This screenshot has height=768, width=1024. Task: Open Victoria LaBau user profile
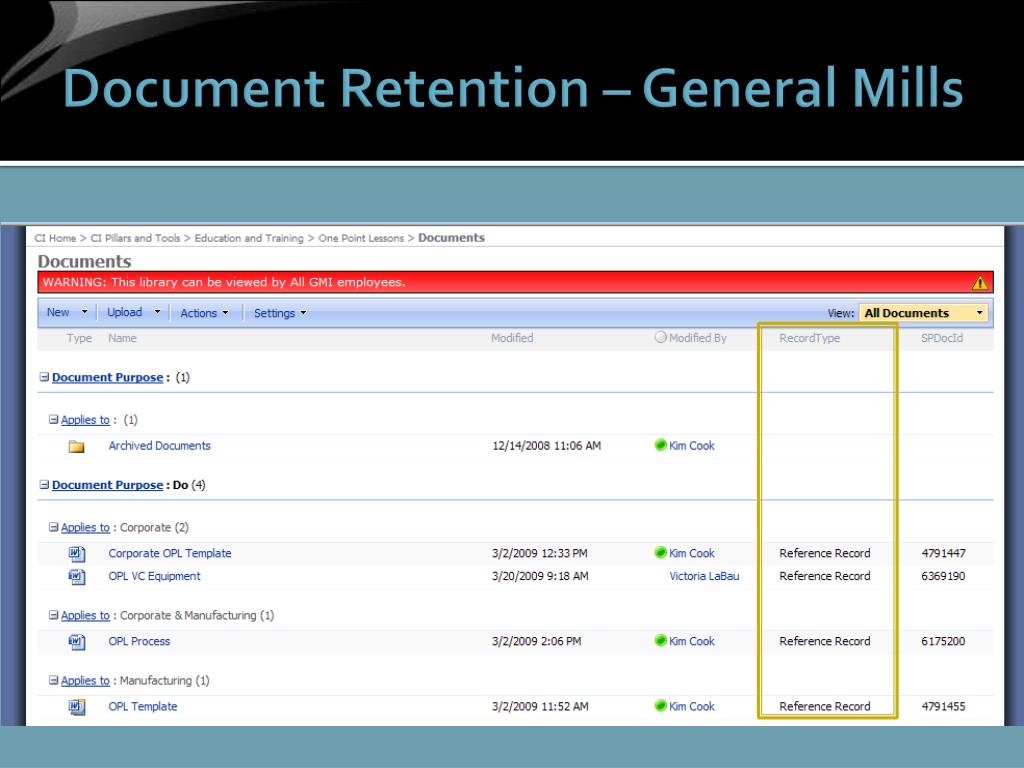point(705,577)
